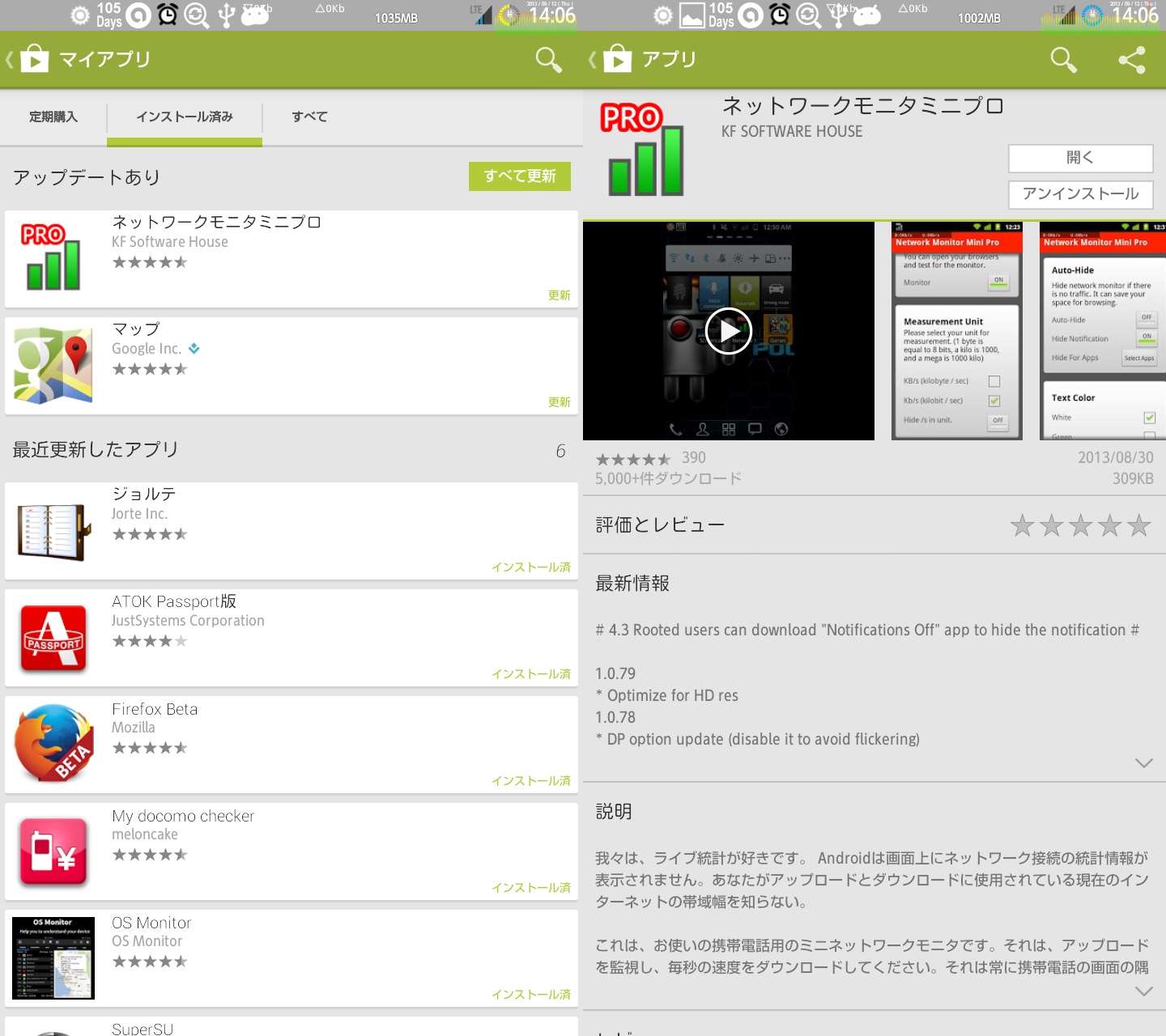Tap the search icon in アプリ detail screen
This screenshot has width=1166, height=1036.
click(1063, 59)
